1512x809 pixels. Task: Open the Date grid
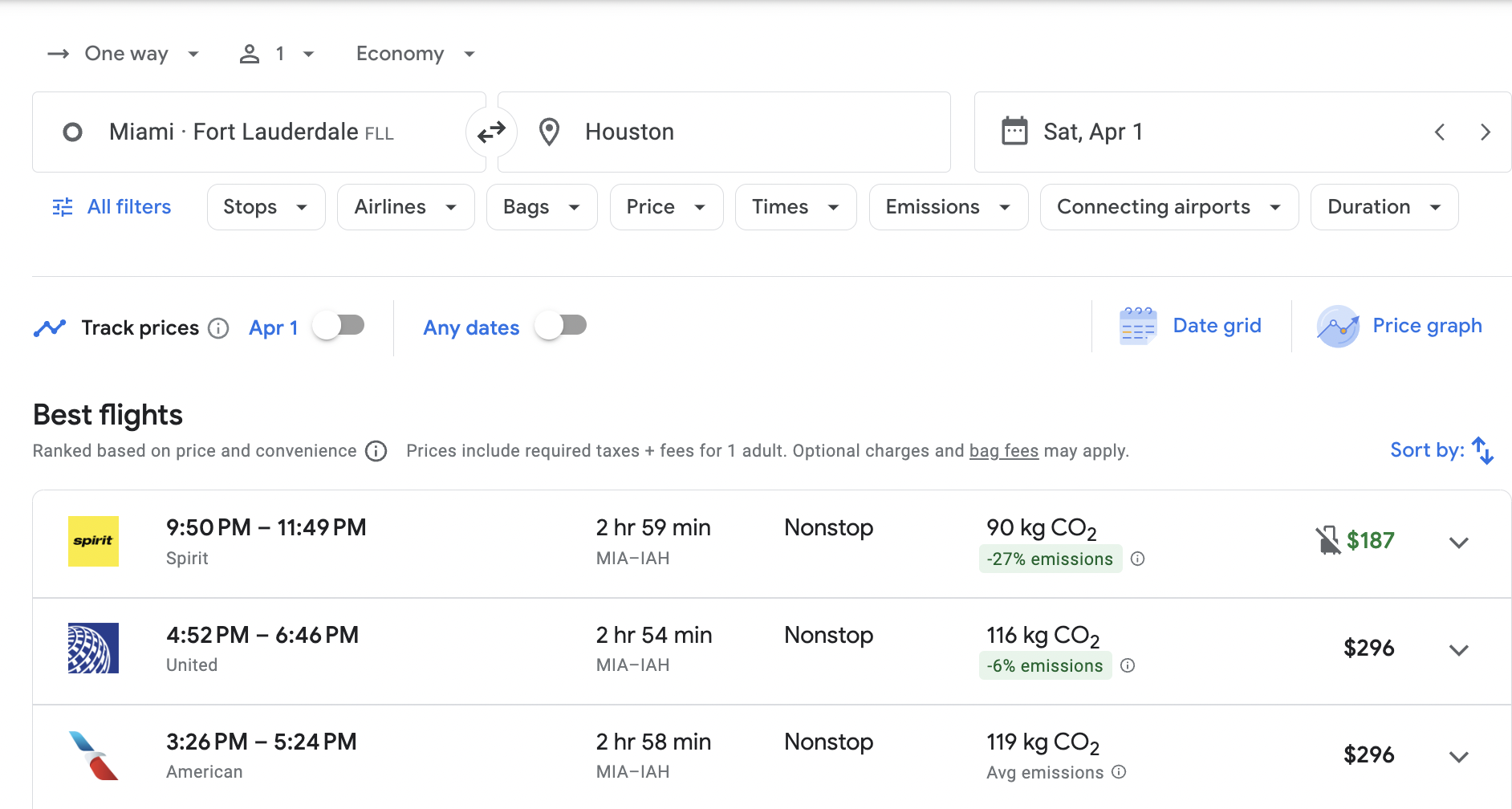coord(1191,326)
